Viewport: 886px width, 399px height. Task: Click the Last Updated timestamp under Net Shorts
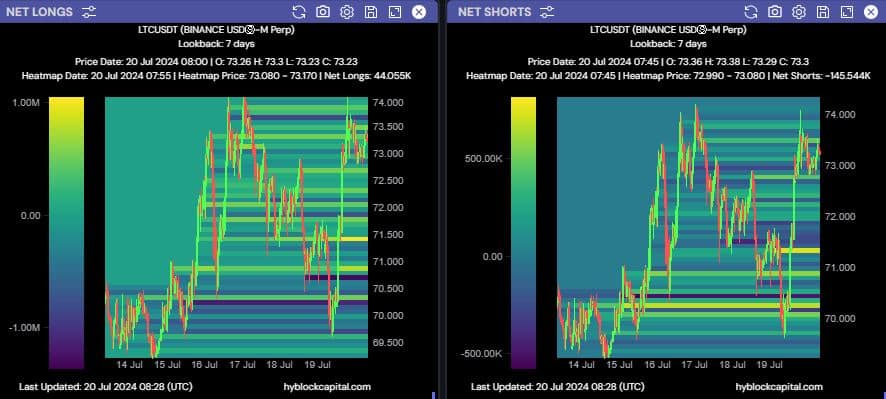[557, 387]
